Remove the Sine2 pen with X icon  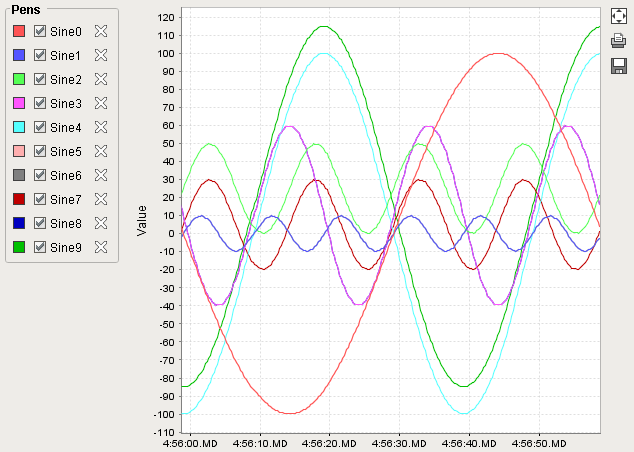[100, 79]
